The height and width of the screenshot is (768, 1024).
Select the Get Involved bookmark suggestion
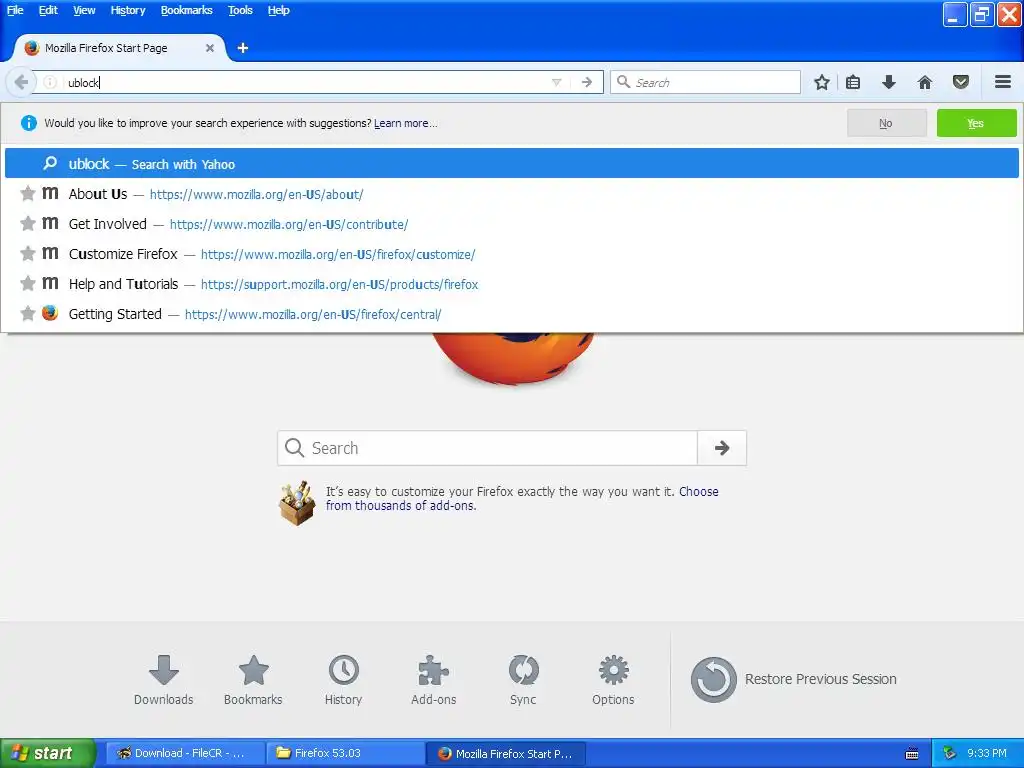coord(511,224)
